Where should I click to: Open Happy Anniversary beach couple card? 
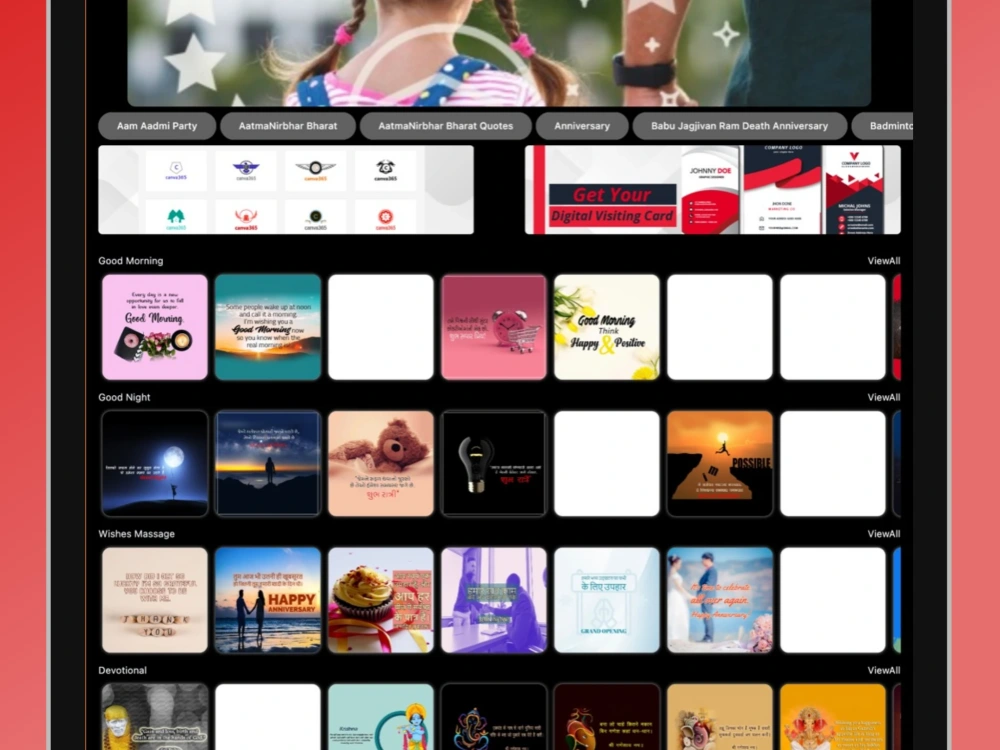268,600
